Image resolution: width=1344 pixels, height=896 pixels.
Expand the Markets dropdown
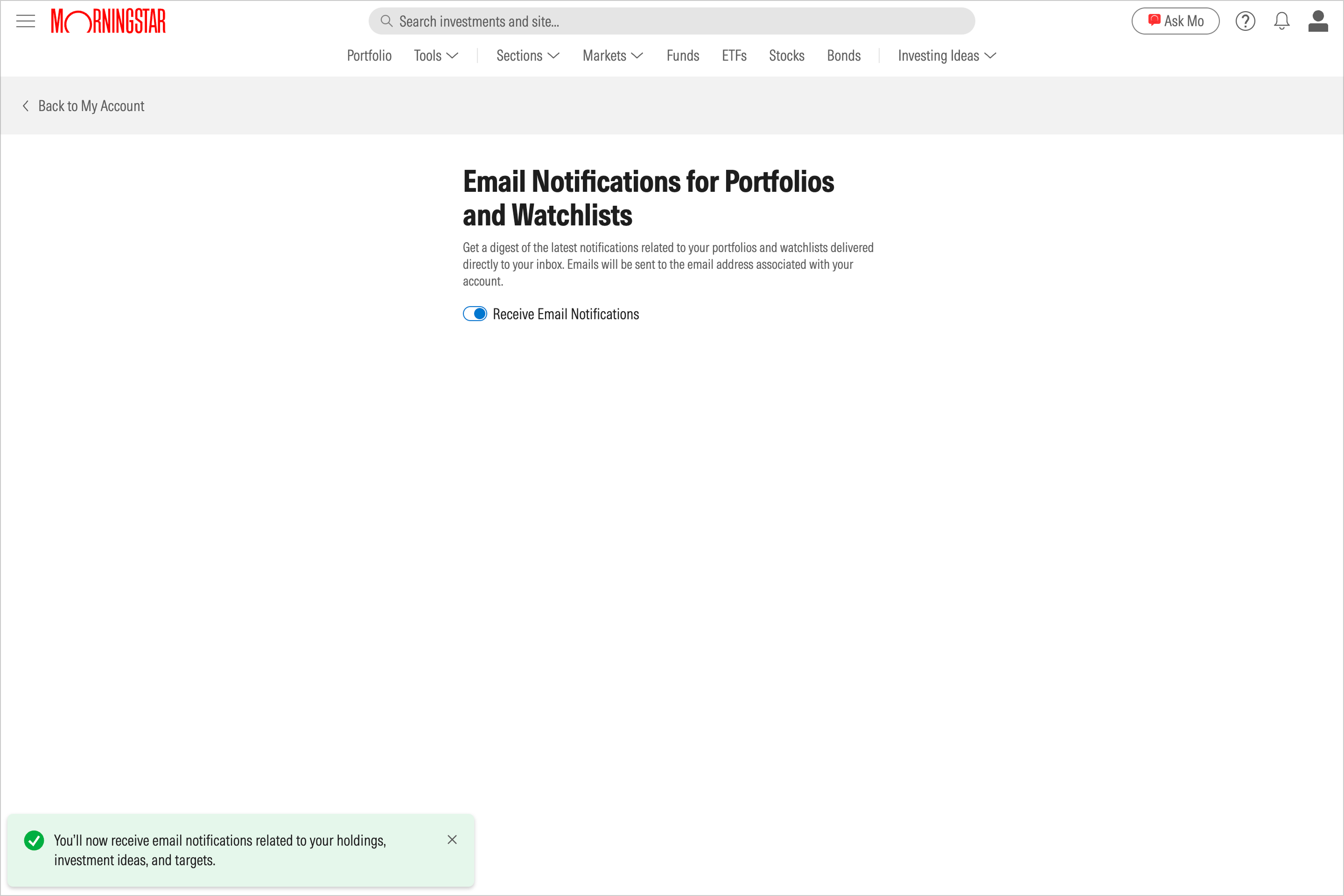pyautogui.click(x=613, y=56)
